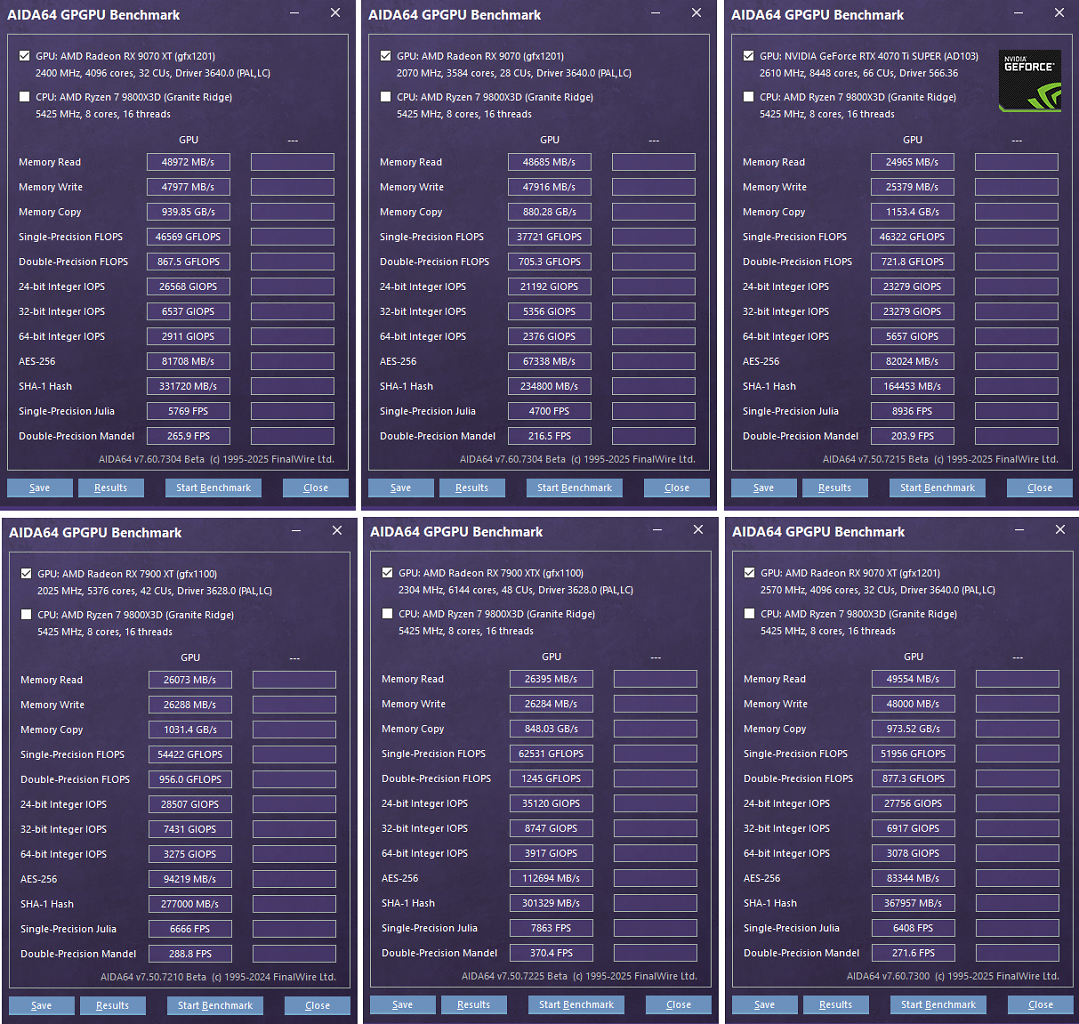Minimize the RX 9070 (28 CUs) benchmark window
Image resolution: width=1079 pixels, height=1024 pixels.
pos(655,13)
